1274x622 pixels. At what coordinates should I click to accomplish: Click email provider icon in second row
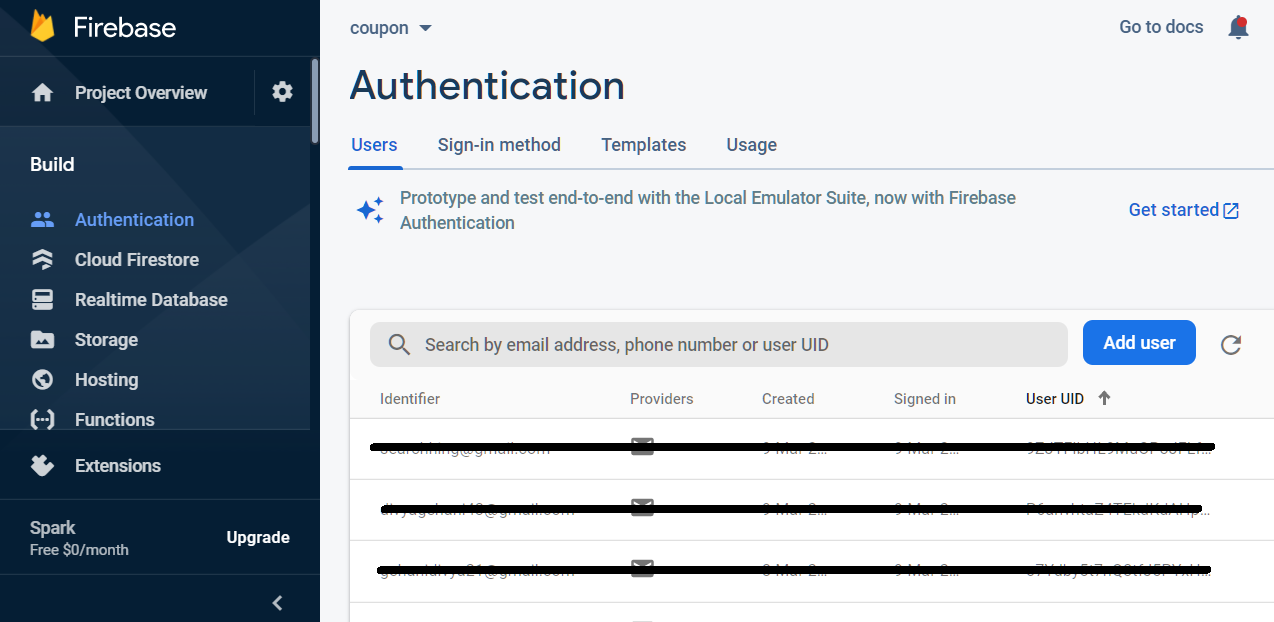tap(642, 508)
